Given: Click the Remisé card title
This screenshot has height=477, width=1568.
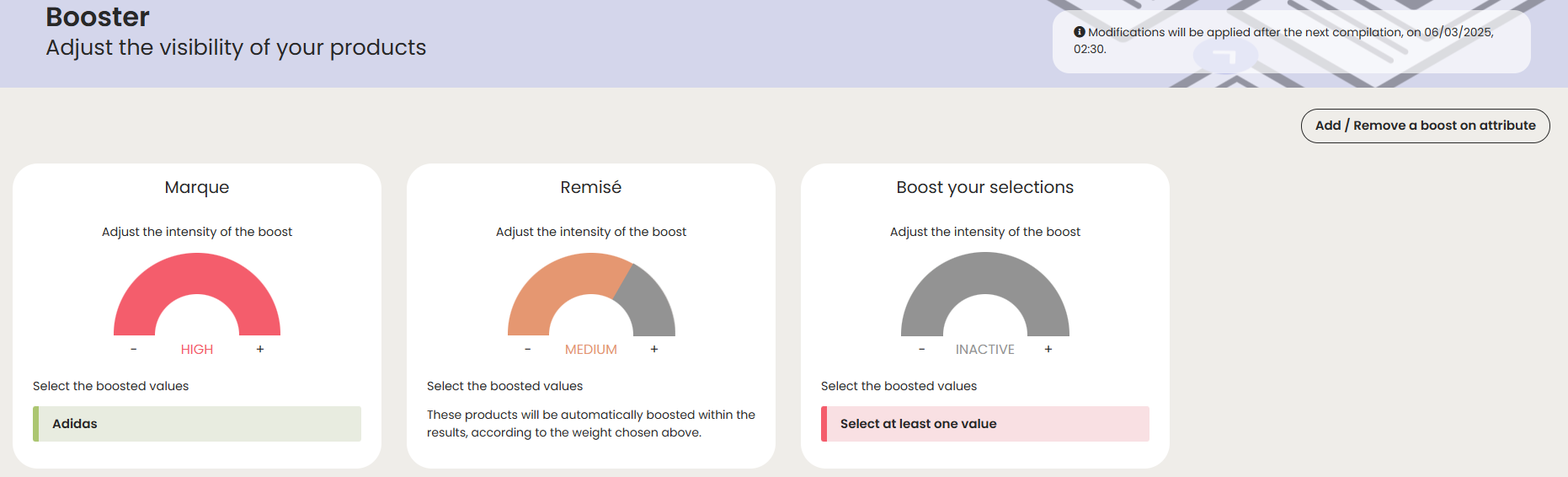Looking at the screenshot, I should pos(591,187).
